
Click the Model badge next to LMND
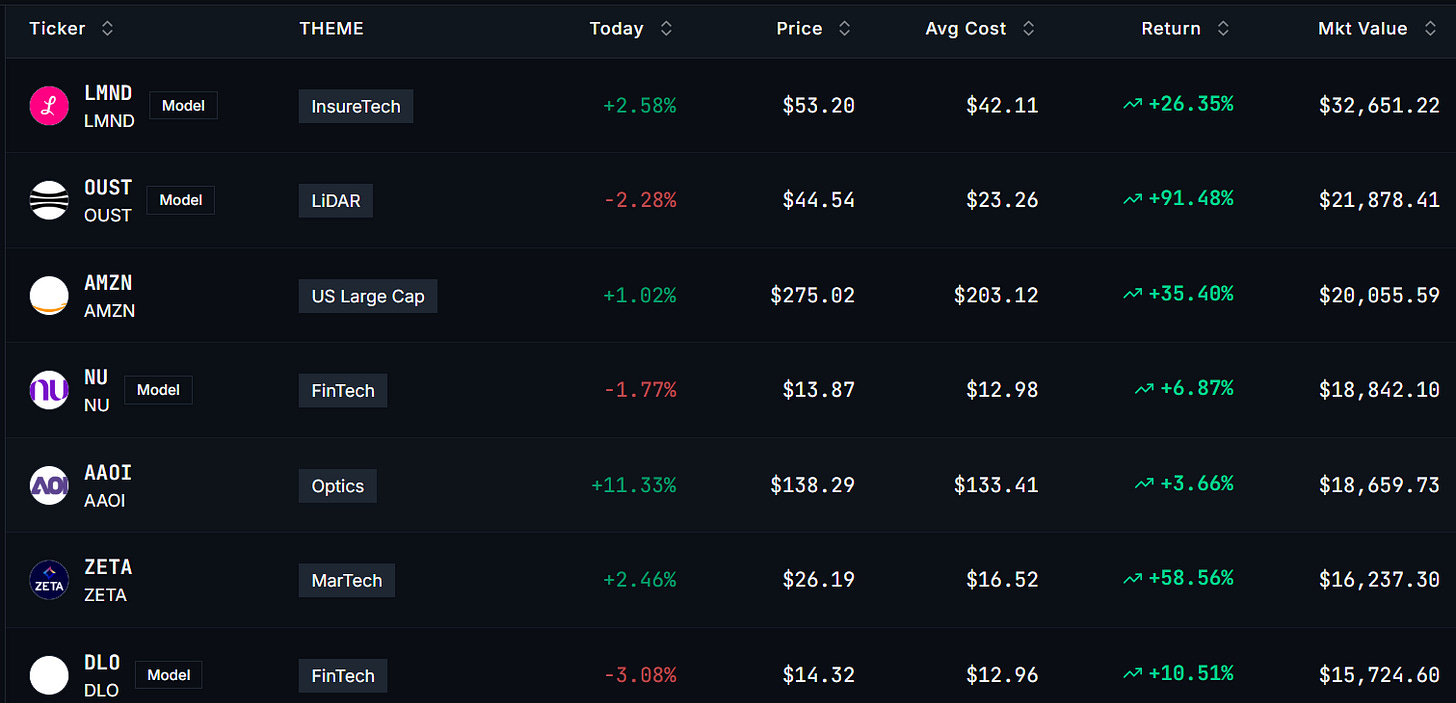tap(183, 105)
